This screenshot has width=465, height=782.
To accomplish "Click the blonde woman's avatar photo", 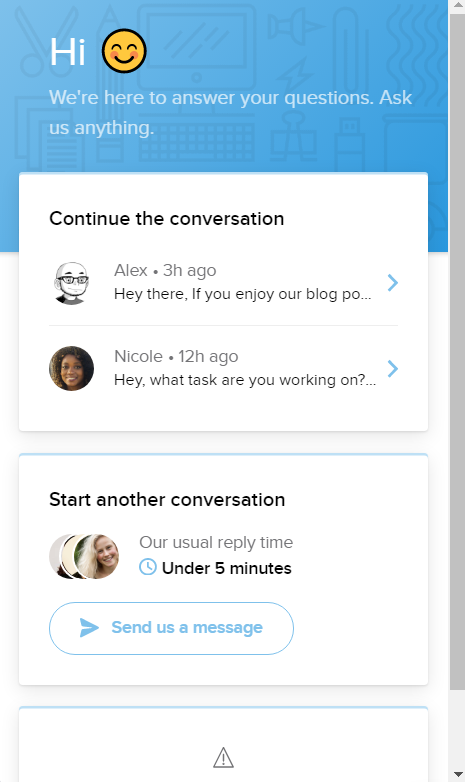I will [x=100, y=556].
